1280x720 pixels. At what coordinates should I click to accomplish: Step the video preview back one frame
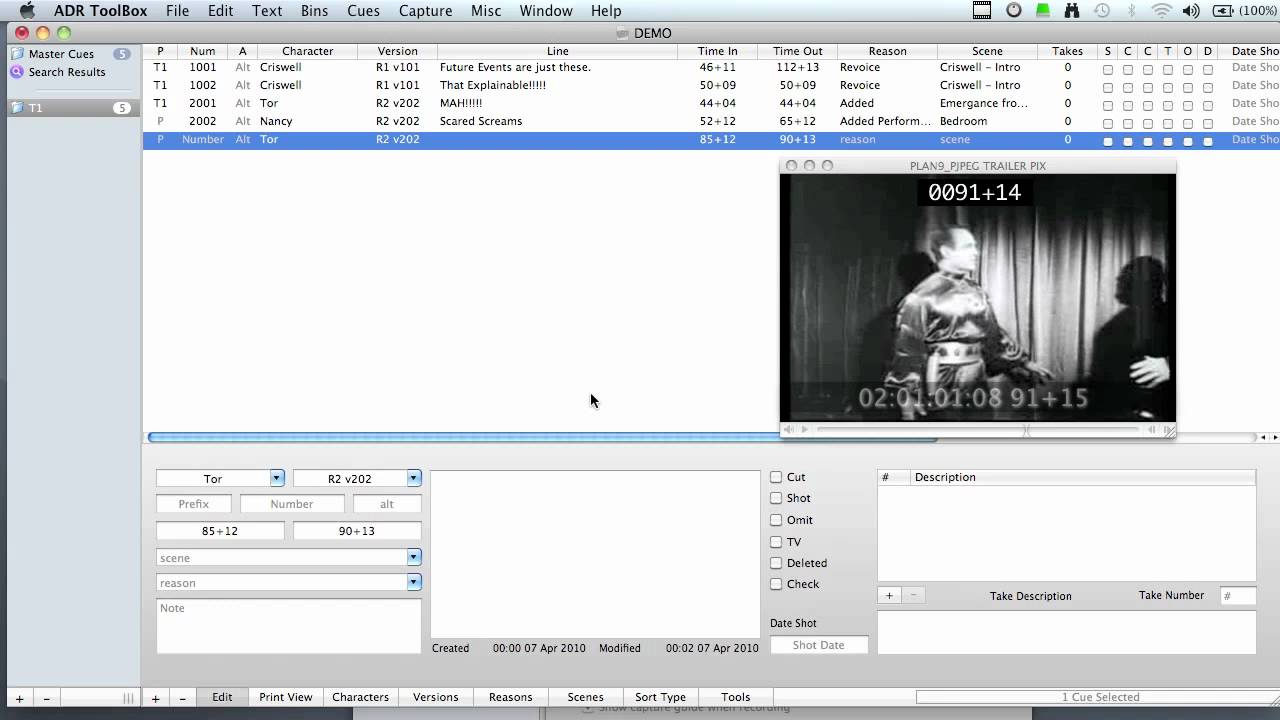1151,430
